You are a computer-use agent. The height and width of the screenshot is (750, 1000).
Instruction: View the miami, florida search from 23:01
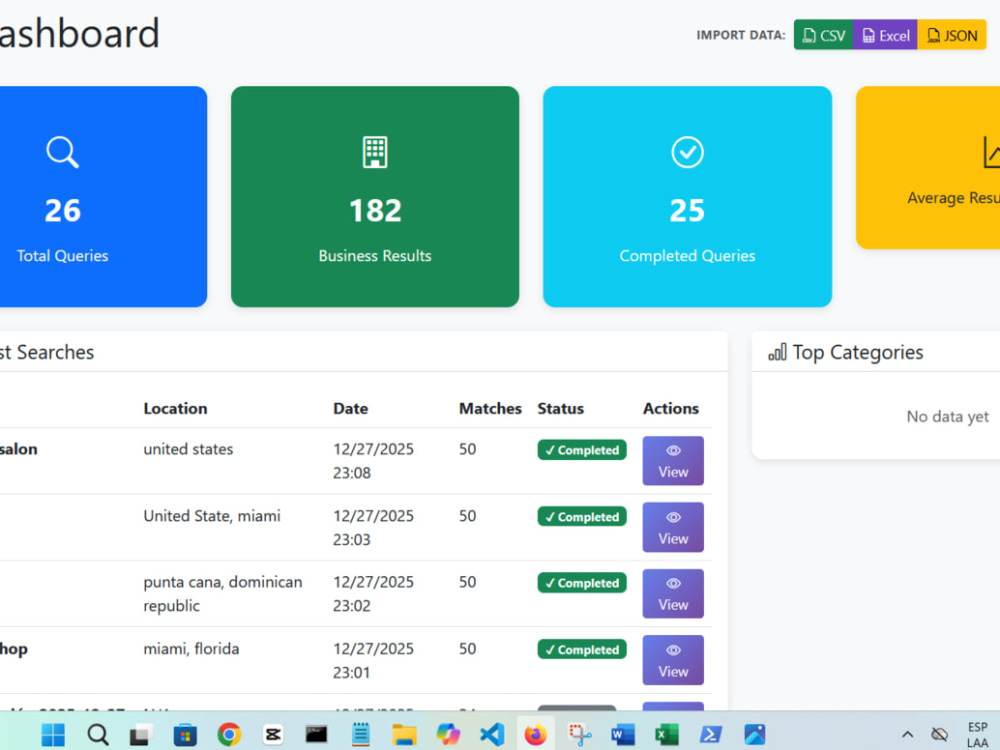click(673, 660)
